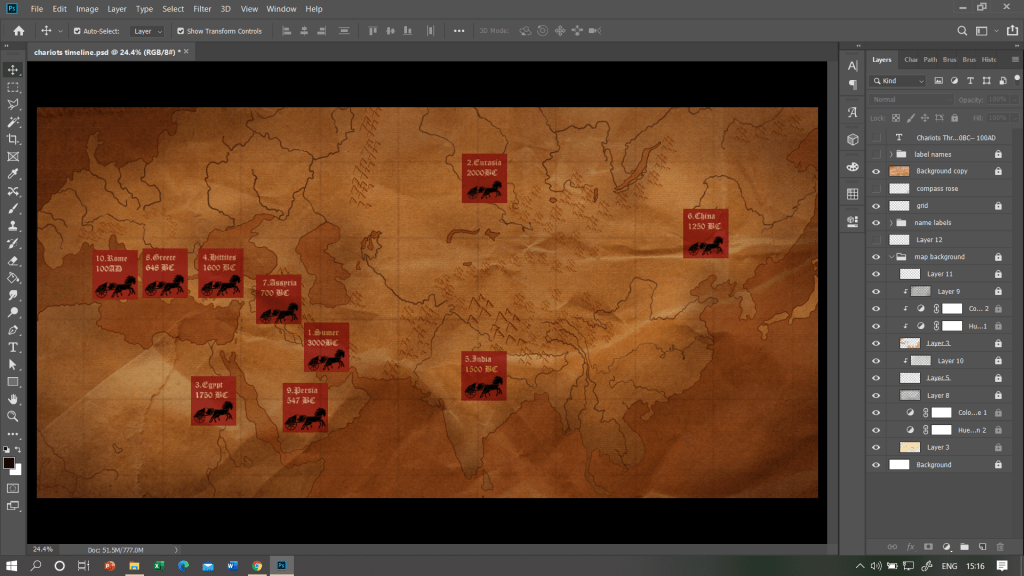This screenshot has height=576, width=1024.
Task: Select the Crop tool
Action: (13, 139)
